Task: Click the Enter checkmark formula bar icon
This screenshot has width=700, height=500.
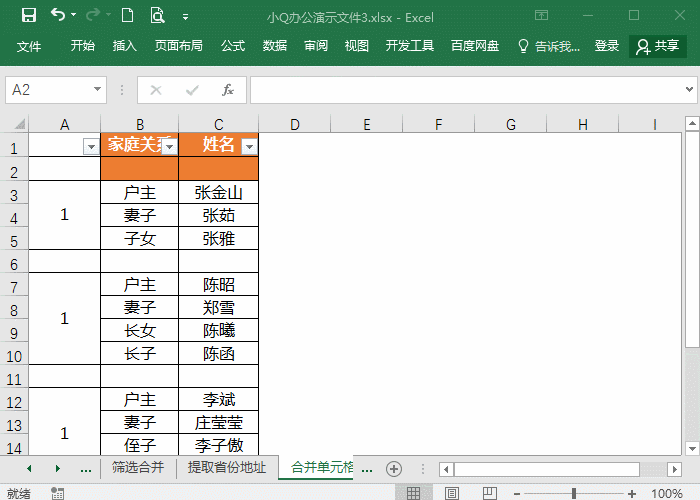Action: [x=192, y=90]
